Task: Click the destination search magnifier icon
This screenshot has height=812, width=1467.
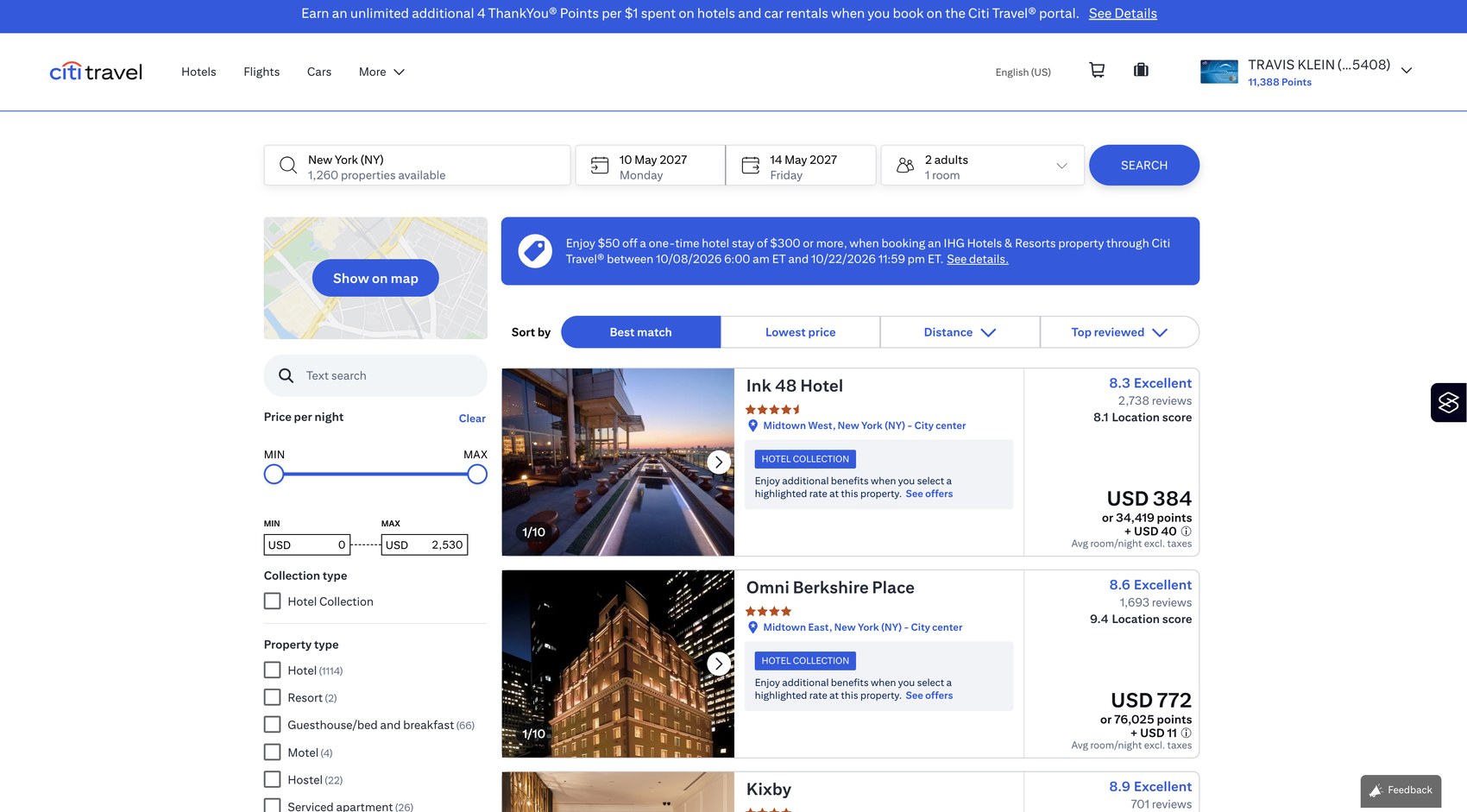Action: tap(288, 166)
